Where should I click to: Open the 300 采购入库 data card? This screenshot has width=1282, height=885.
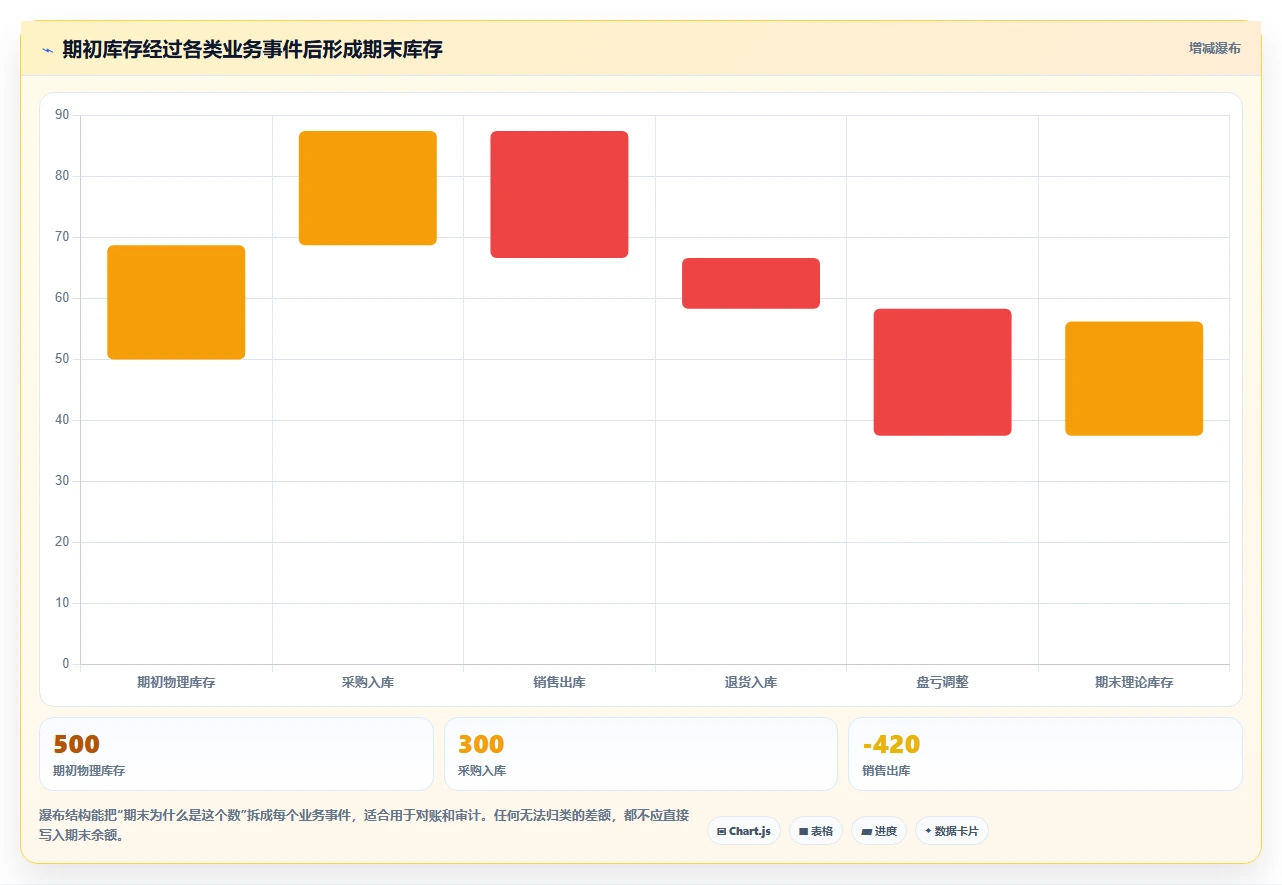click(641, 754)
